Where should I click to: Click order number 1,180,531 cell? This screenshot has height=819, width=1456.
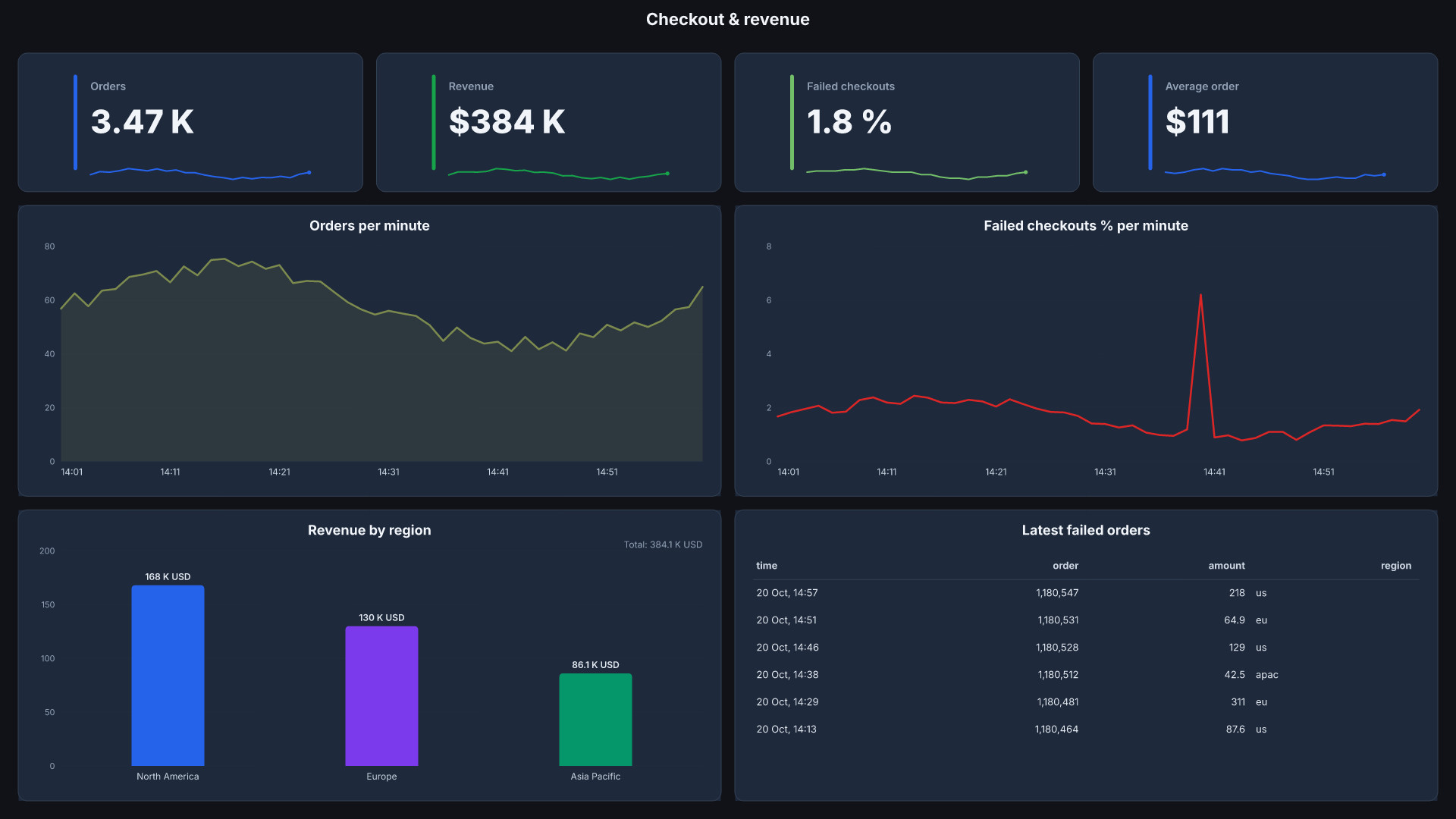1058,620
